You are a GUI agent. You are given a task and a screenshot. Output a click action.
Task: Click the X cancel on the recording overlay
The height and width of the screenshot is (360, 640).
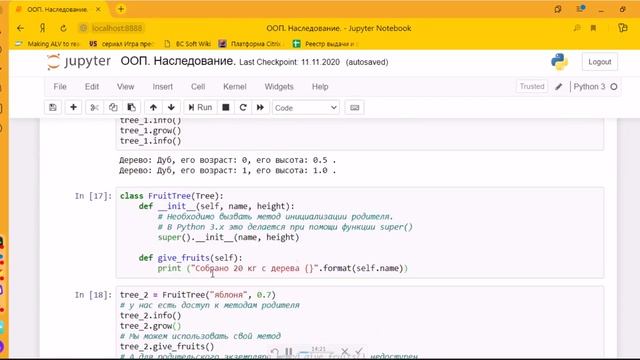[x=345, y=351]
